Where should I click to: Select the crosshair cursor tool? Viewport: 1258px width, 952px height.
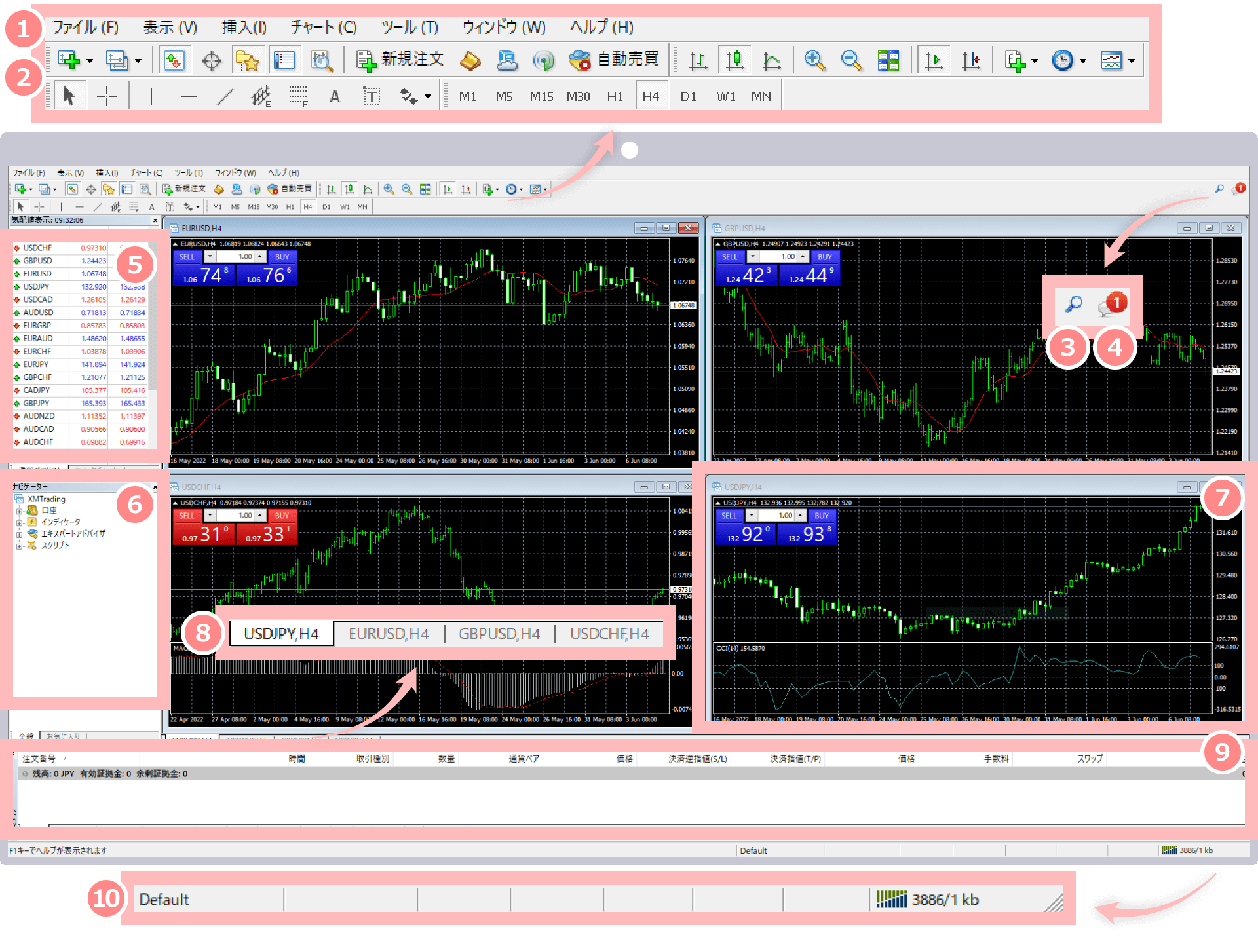click(106, 96)
